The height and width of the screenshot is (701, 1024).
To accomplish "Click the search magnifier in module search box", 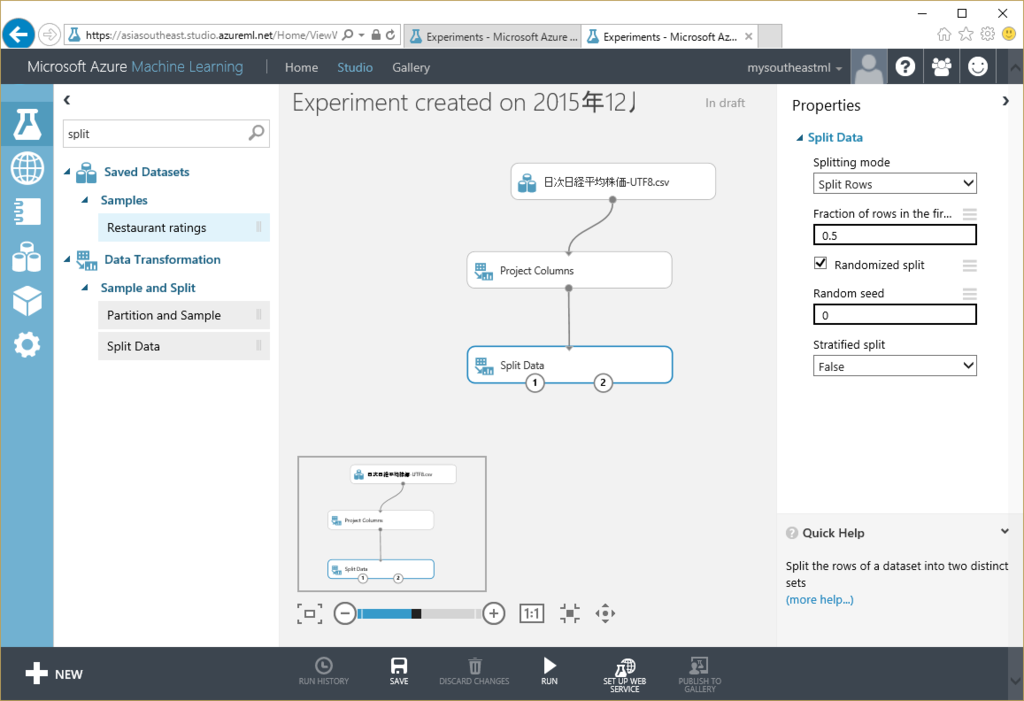I will (257, 133).
